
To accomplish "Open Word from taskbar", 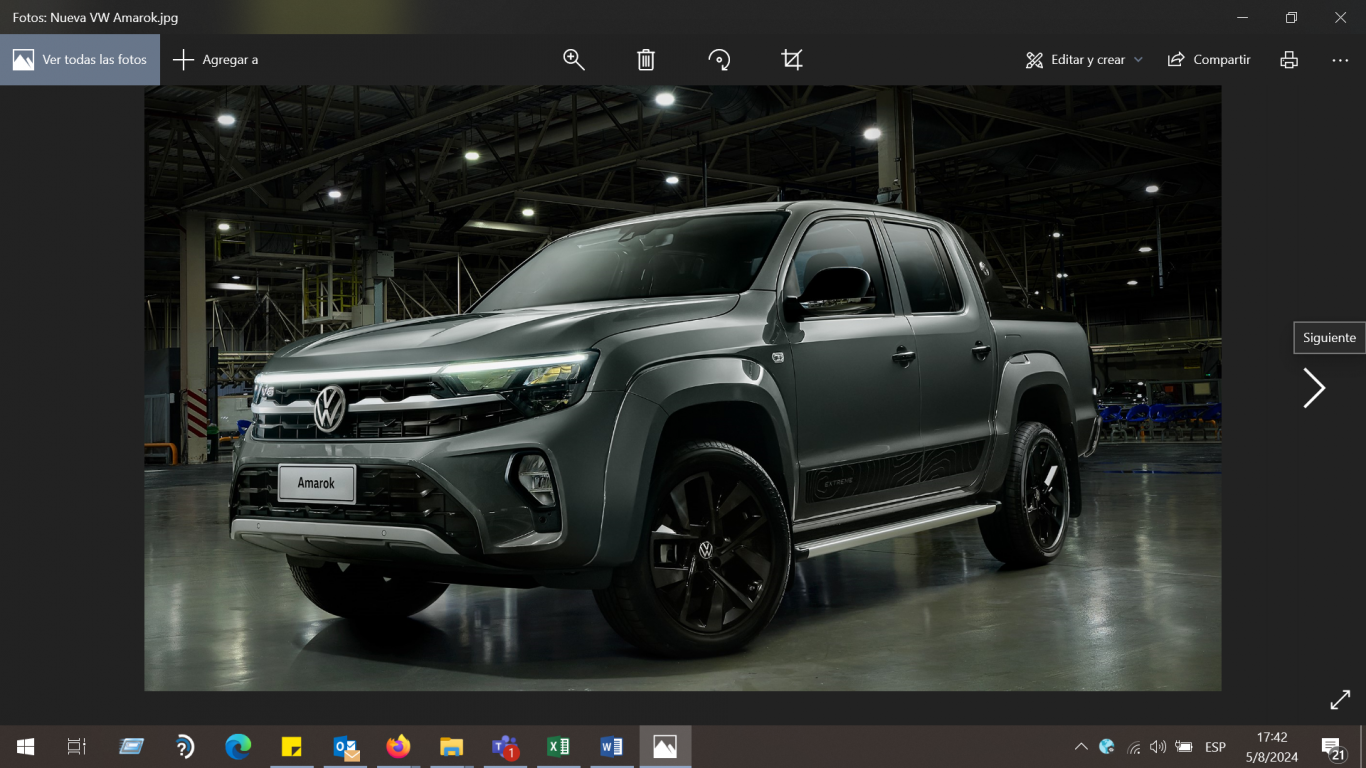I will (x=611, y=747).
